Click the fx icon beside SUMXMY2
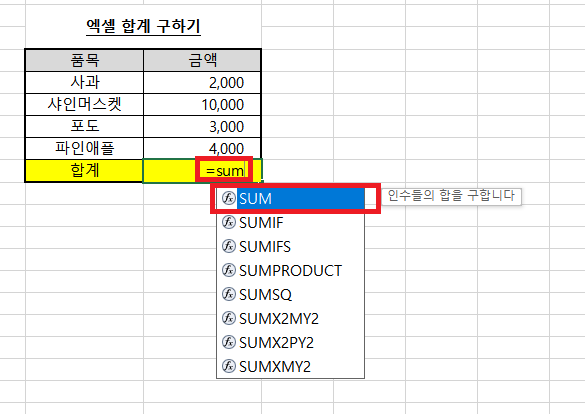The image size is (585, 414). tap(229, 366)
